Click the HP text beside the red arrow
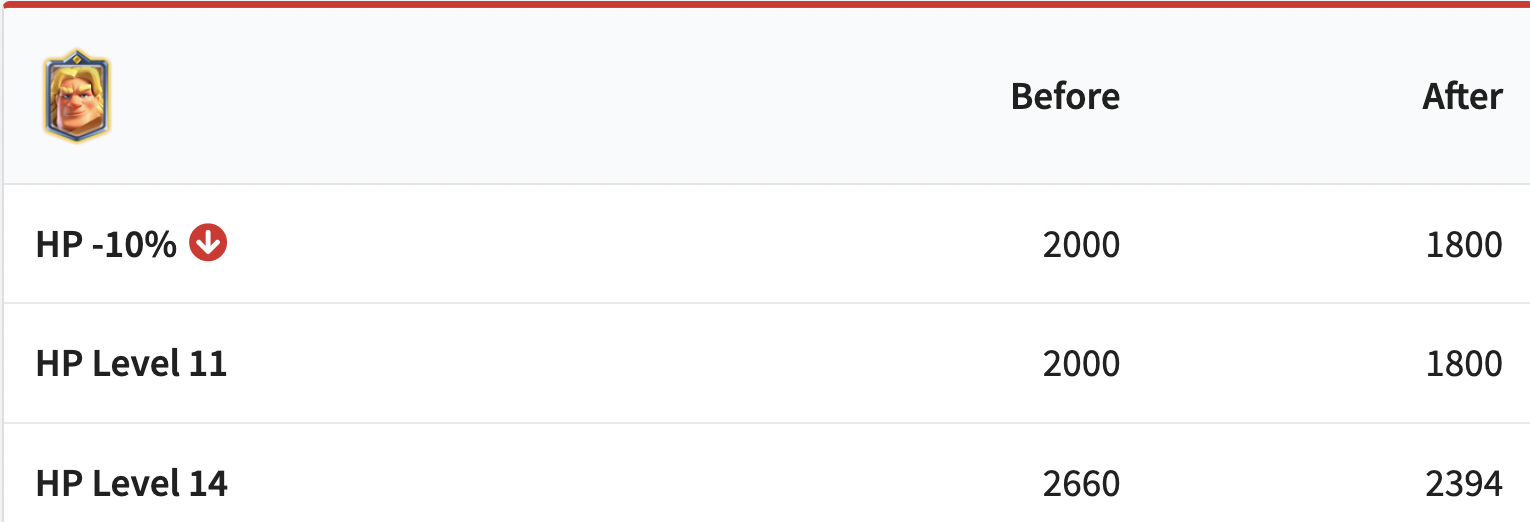 tap(58, 245)
